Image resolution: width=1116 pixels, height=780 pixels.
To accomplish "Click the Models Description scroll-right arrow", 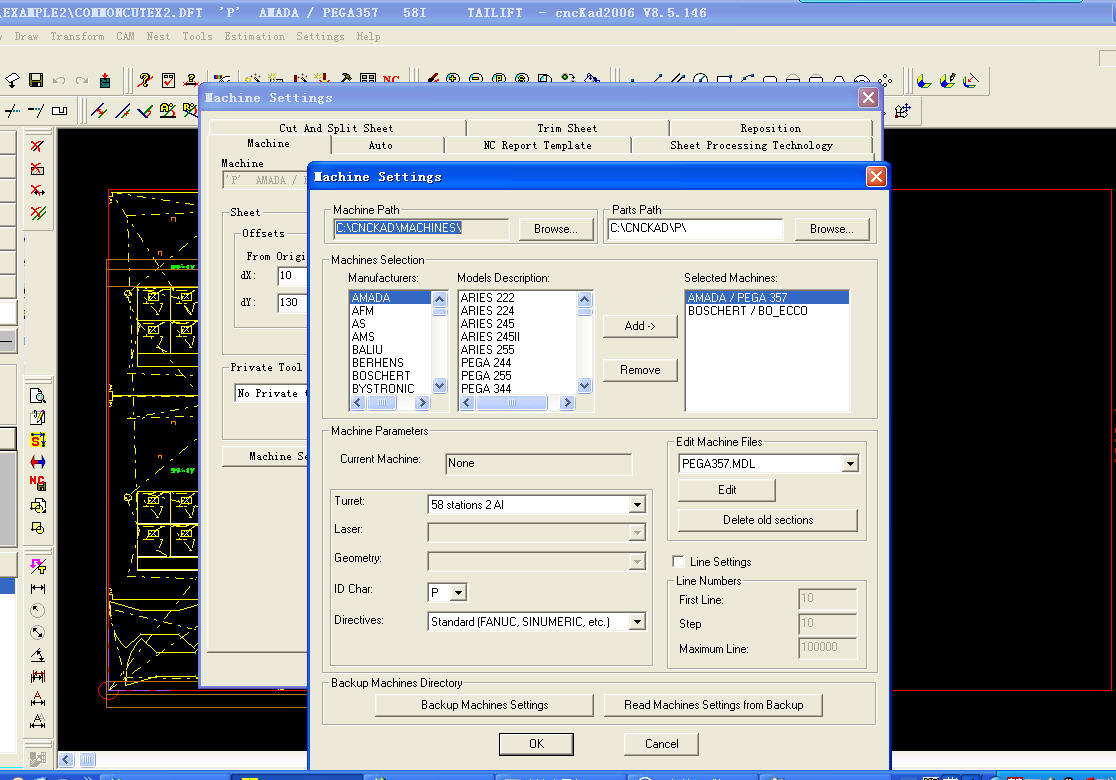I will (567, 403).
